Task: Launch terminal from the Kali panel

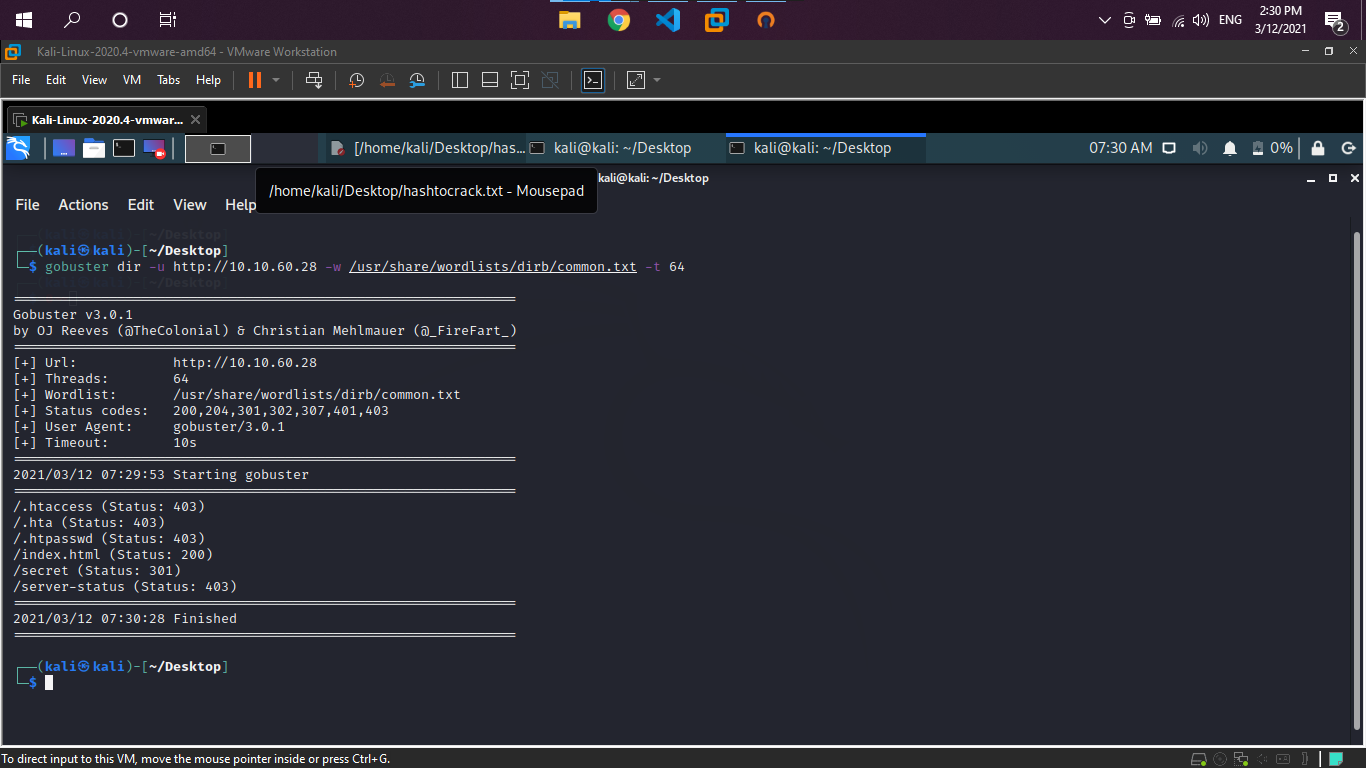Action: (x=124, y=148)
